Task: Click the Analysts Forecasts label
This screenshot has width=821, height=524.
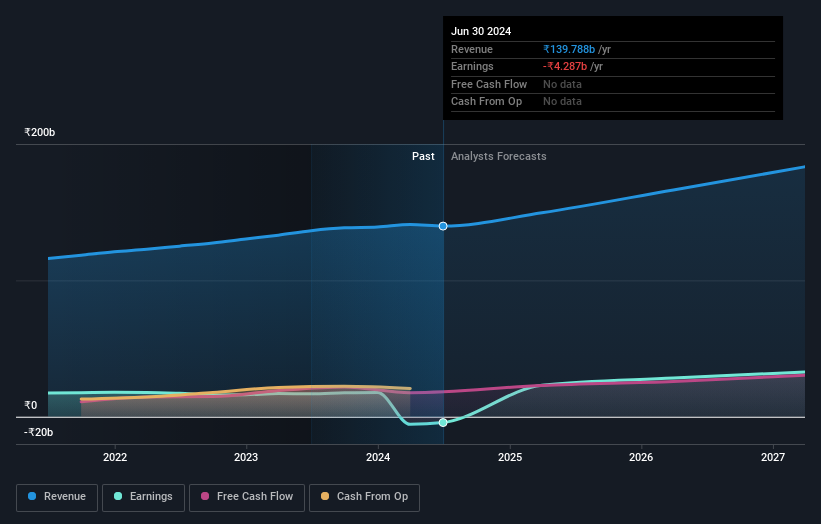Action: pos(498,157)
